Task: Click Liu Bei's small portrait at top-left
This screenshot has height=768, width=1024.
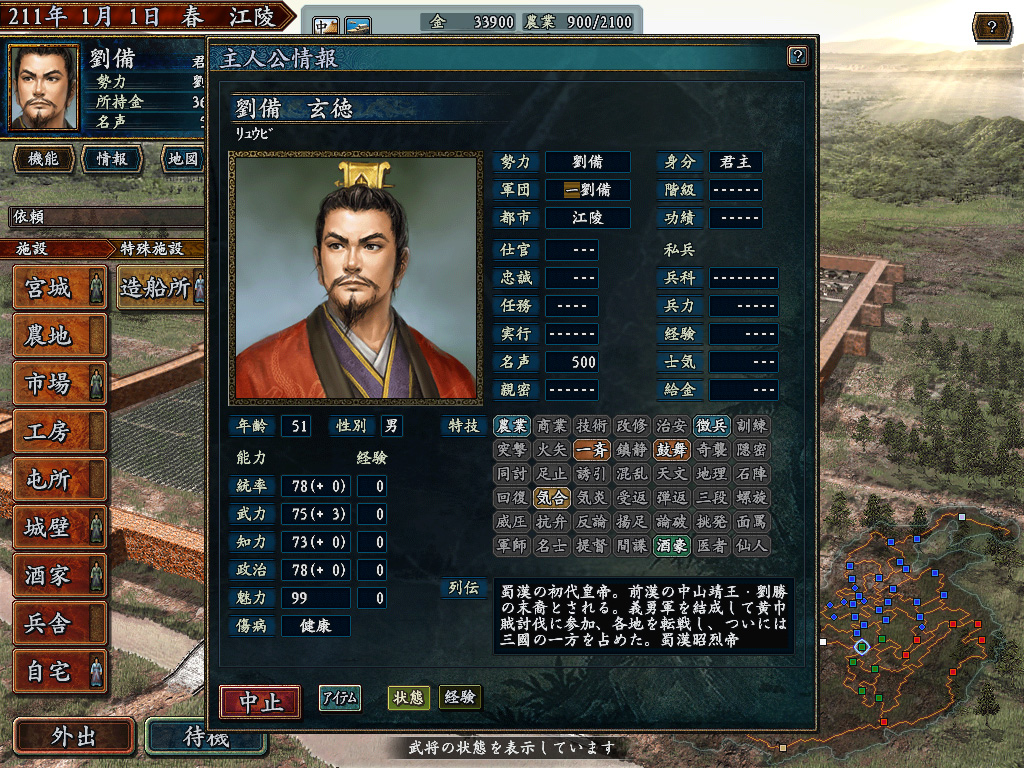Action: (x=43, y=87)
